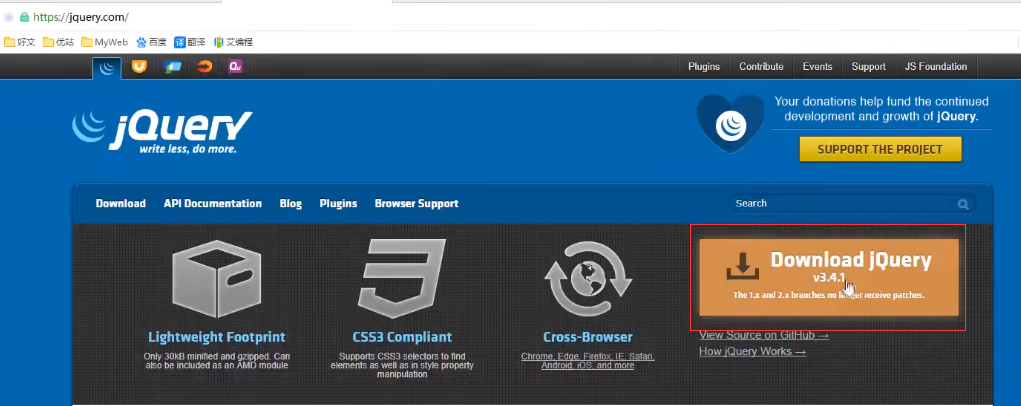This screenshot has height=406, width=1021.
Task: Click the jQuery project icon in top bar
Action: coord(107,68)
